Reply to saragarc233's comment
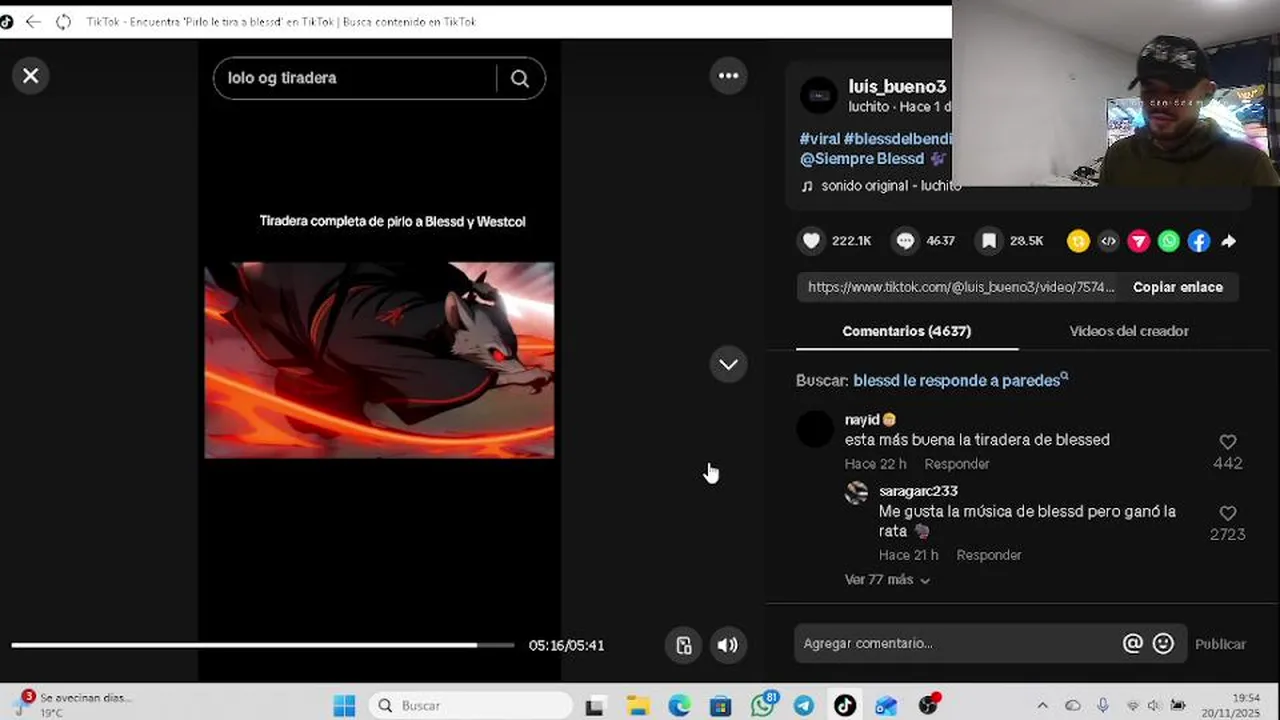The height and width of the screenshot is (720, 1280). (x=989, y=555)
